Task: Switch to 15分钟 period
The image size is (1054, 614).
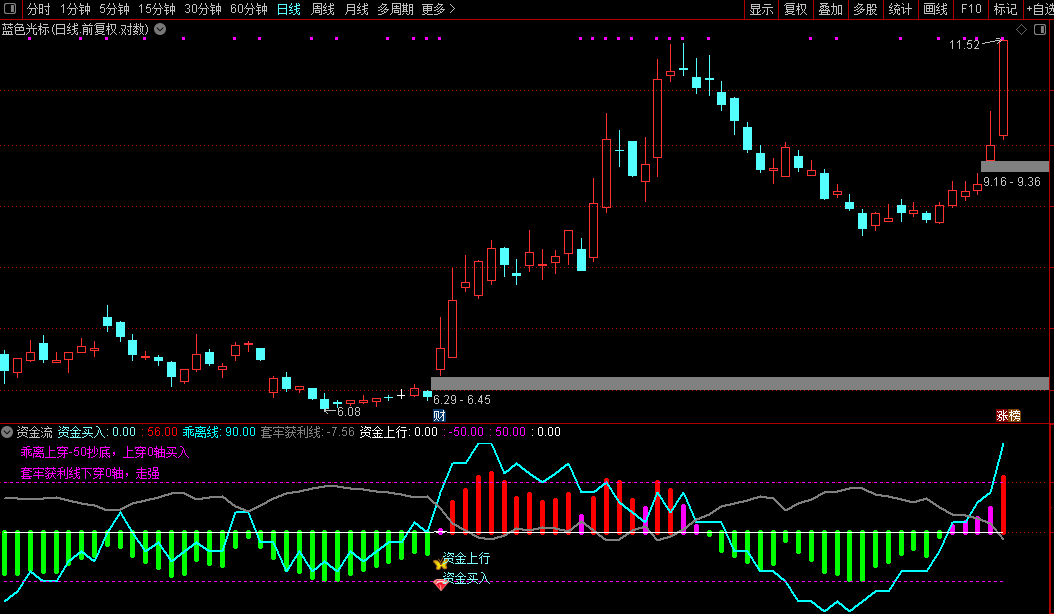Action: [157, 9]
